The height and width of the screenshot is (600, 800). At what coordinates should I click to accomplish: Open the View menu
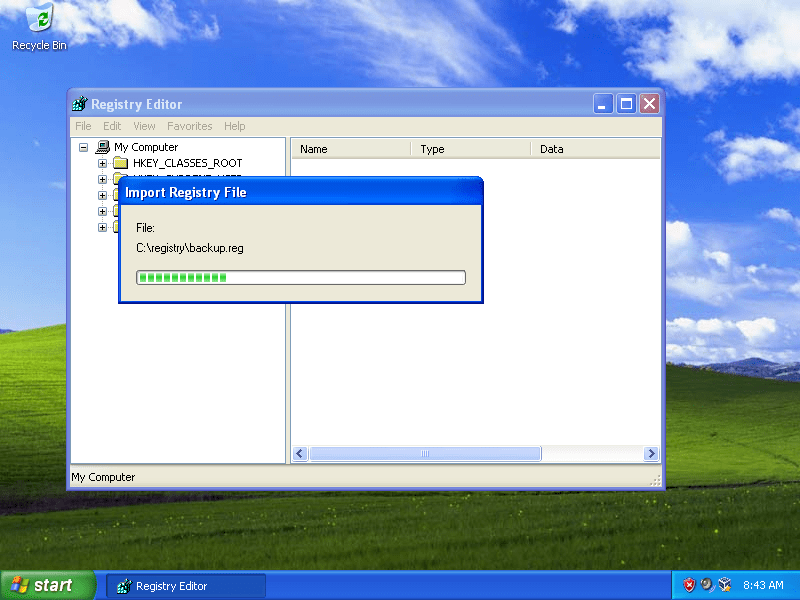click(x=144, y=126)
